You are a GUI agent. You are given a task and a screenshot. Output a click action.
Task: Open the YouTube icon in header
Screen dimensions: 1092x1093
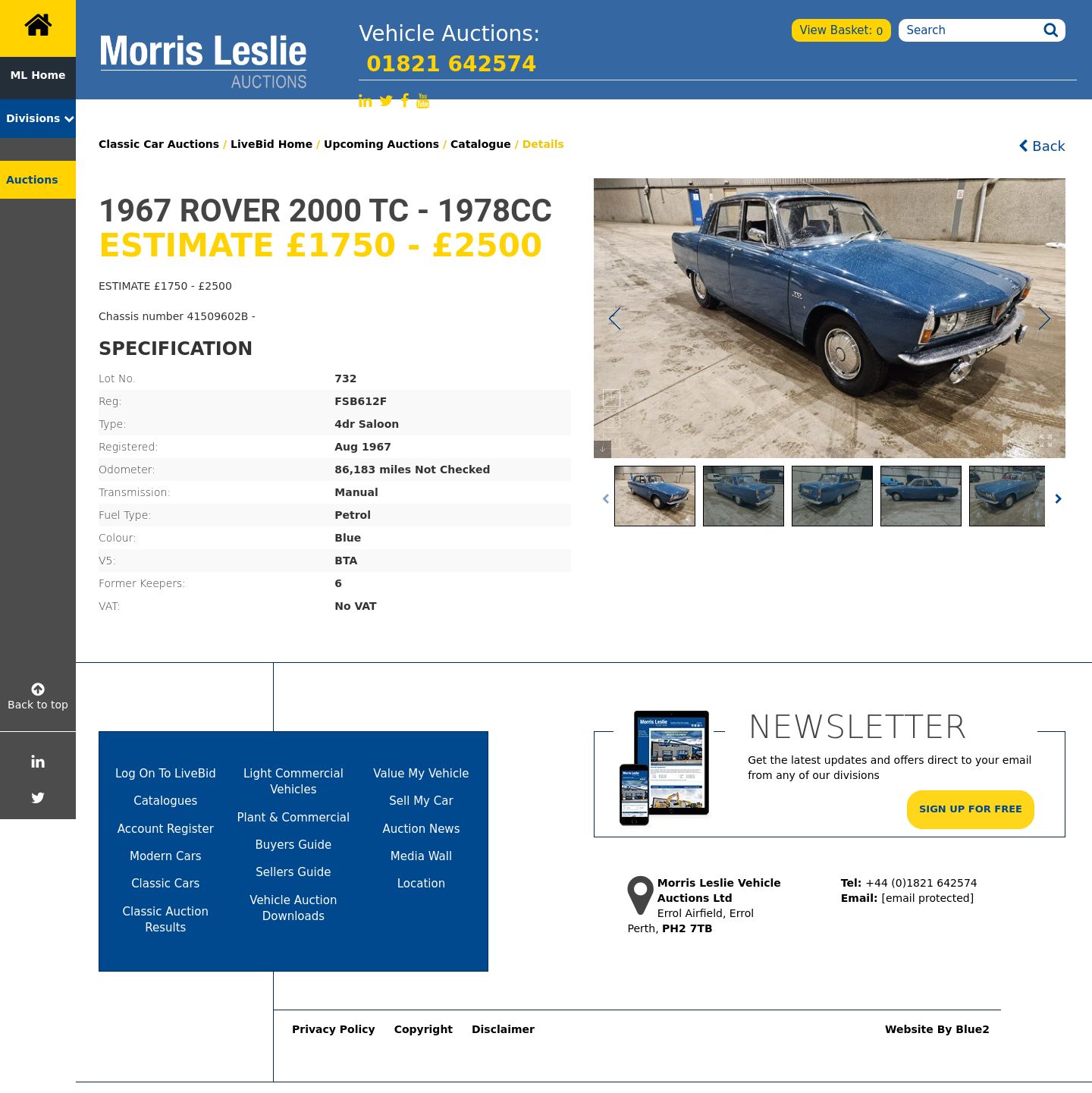tap(423, 101)
